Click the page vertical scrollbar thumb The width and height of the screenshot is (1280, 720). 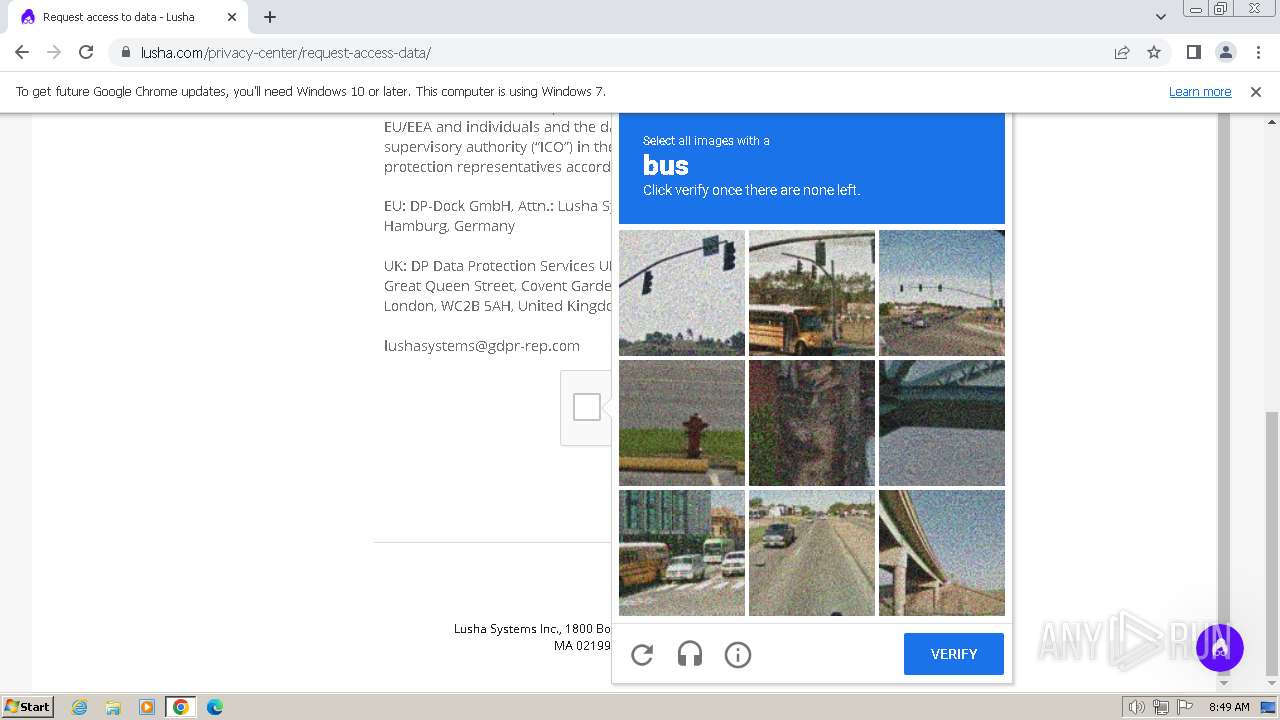coord(1271,543)
